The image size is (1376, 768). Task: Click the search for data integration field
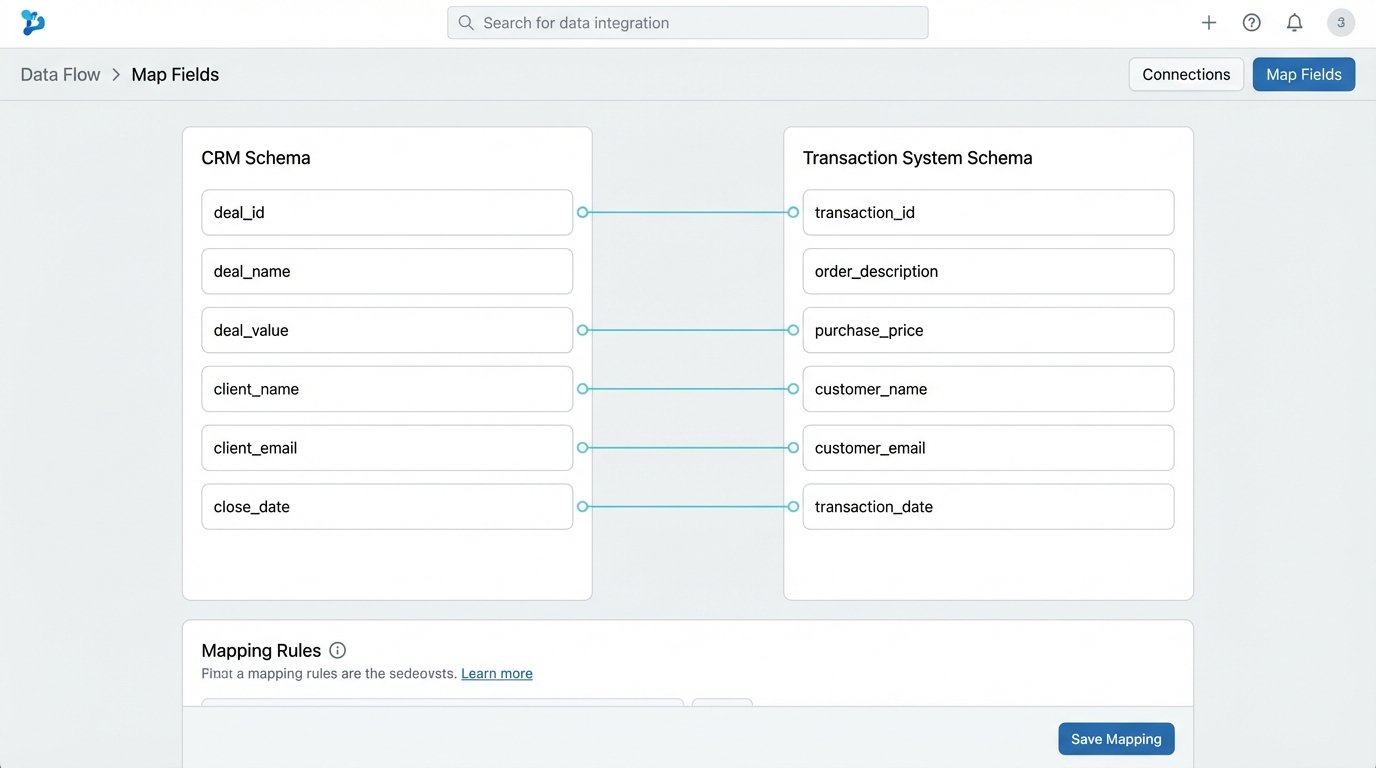point(687,22)
